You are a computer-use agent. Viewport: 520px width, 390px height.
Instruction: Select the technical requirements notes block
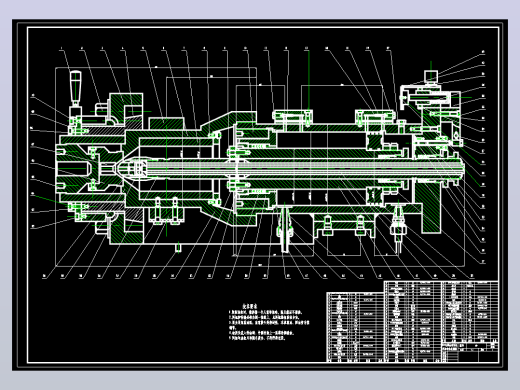[269, 321]
